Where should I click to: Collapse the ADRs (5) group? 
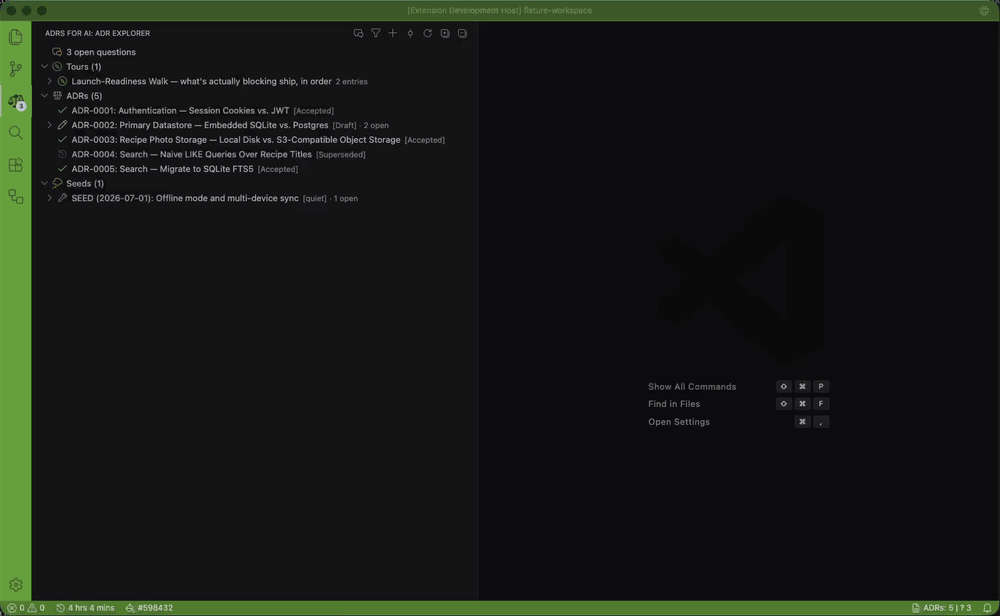click(45, 96)
